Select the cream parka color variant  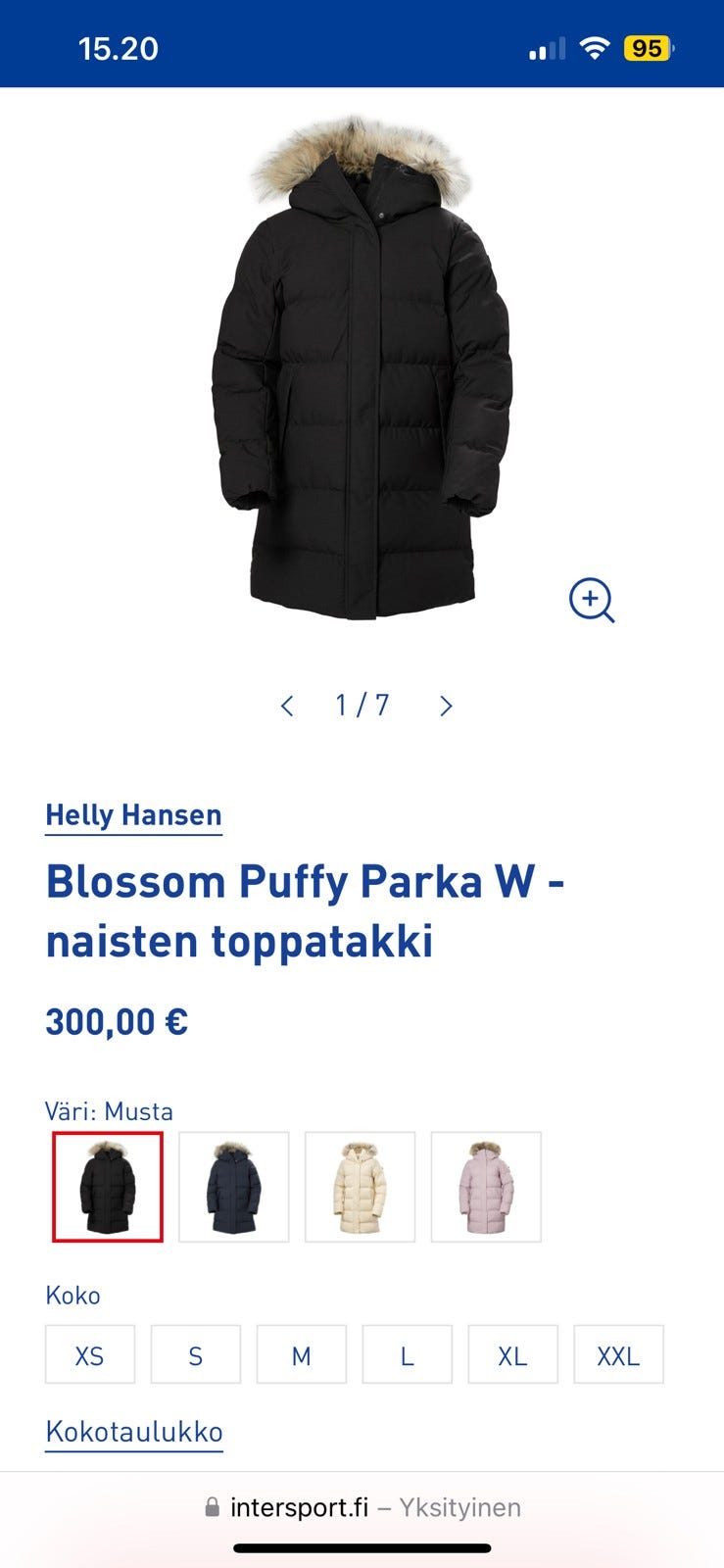(361, 1187)
